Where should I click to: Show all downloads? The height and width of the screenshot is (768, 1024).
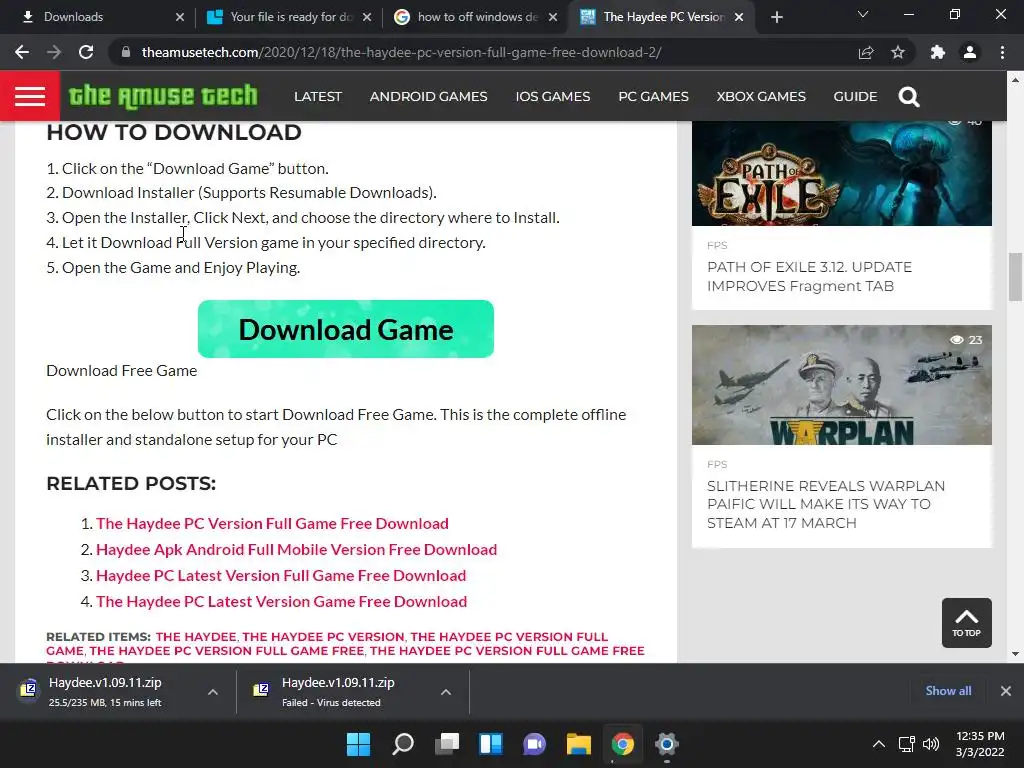pyautogui.click(x=948, y=691)
